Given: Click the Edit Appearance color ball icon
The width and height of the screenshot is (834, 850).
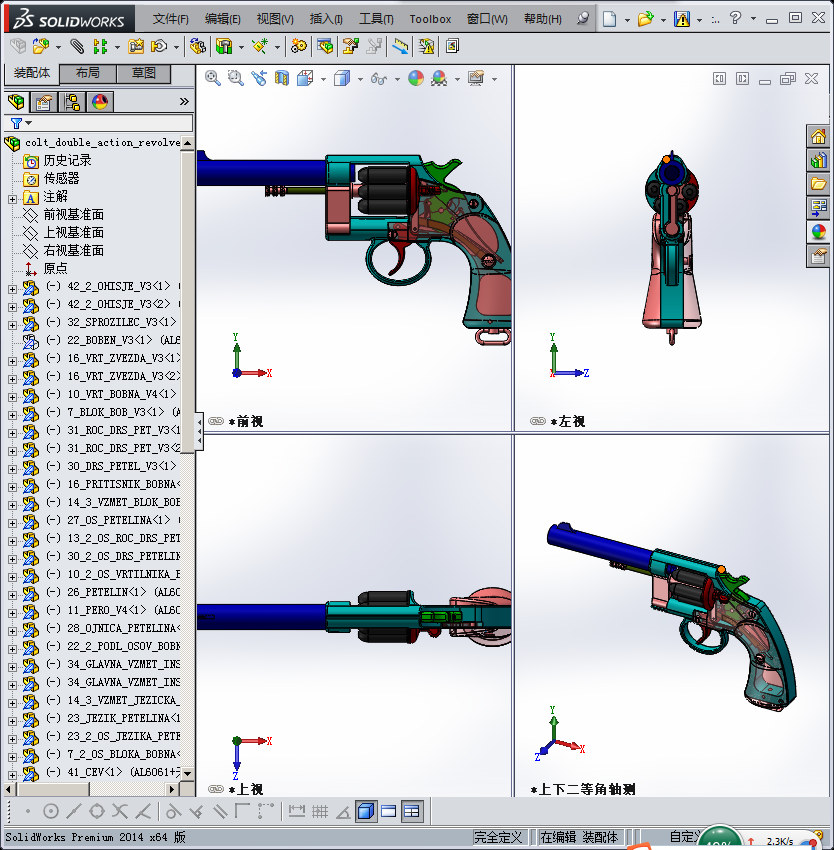Looking at the screenshot, I should point(416,79).
